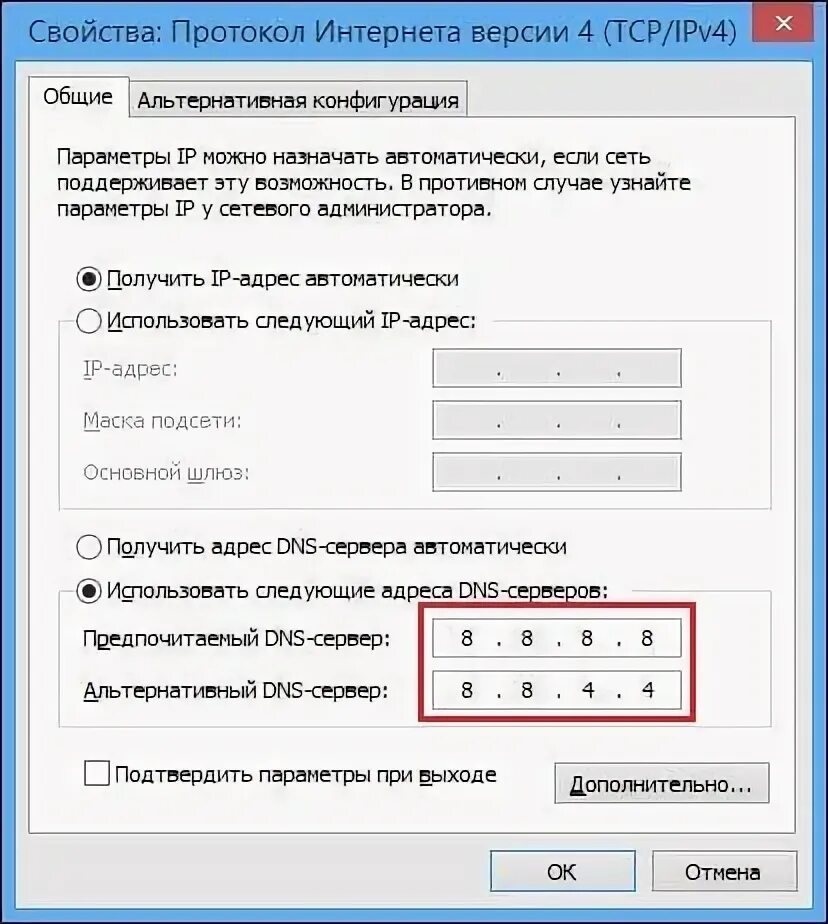This screenshot has height=924, width=828.
Task: Click the Основной шлюз input field
Action: [x=557, y=471]
